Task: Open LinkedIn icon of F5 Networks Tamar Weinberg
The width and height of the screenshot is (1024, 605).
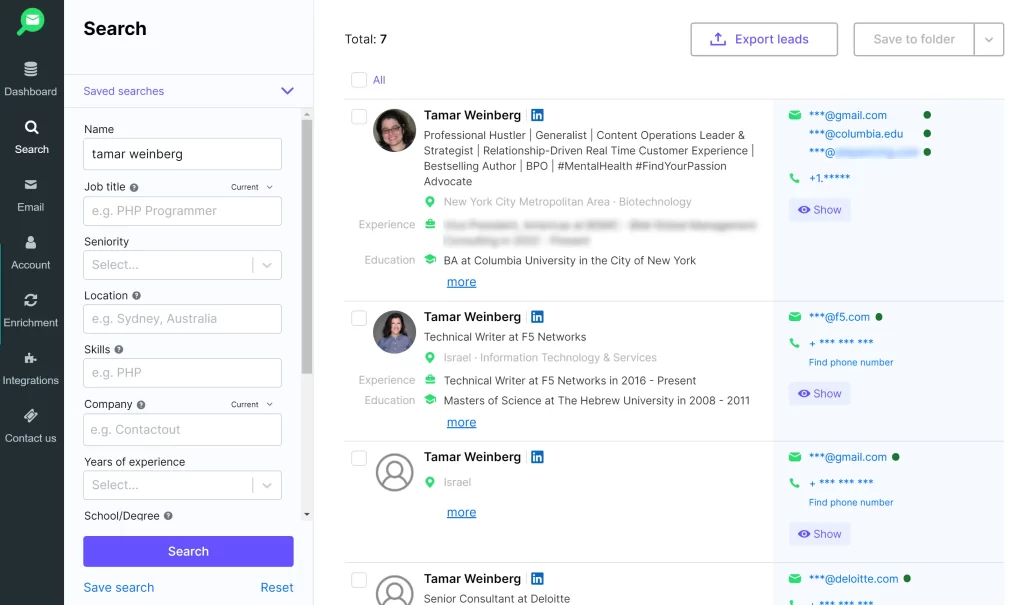Action: pos(537,317)
